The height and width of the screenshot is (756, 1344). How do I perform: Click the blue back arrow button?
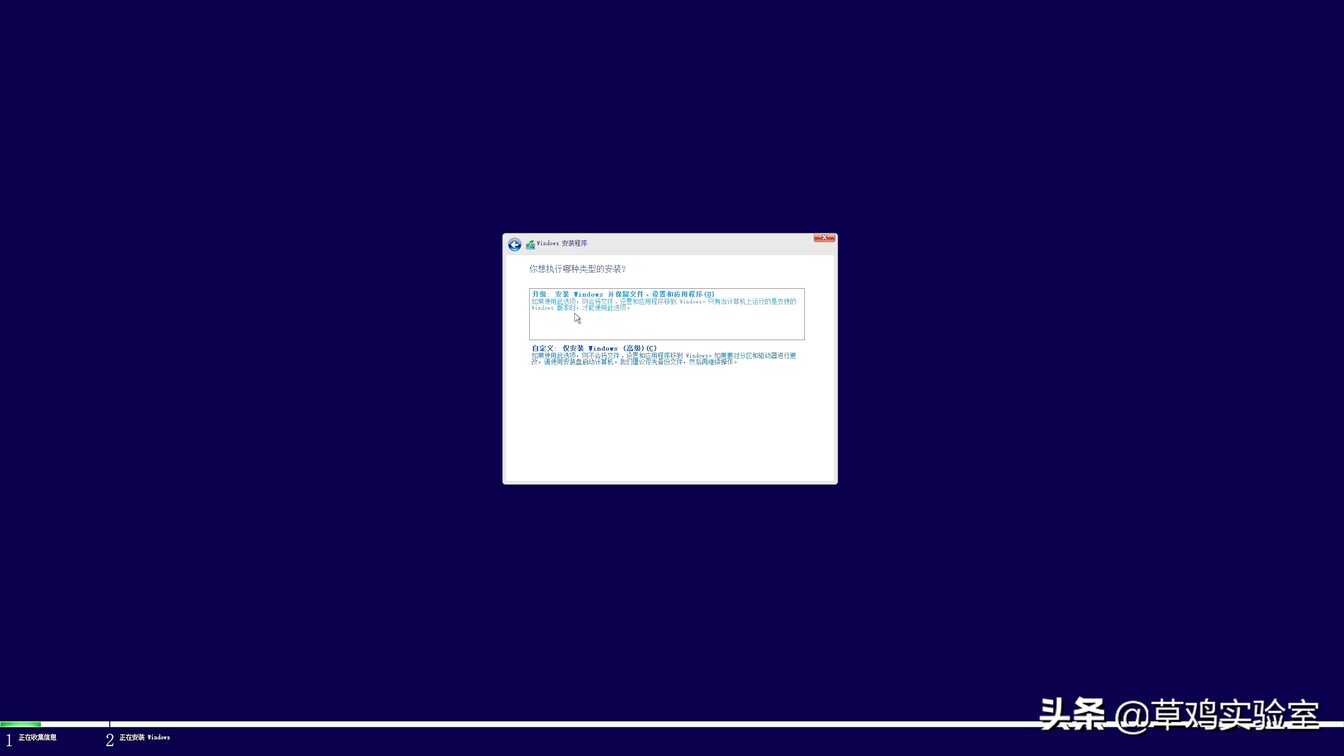point(514,245)
